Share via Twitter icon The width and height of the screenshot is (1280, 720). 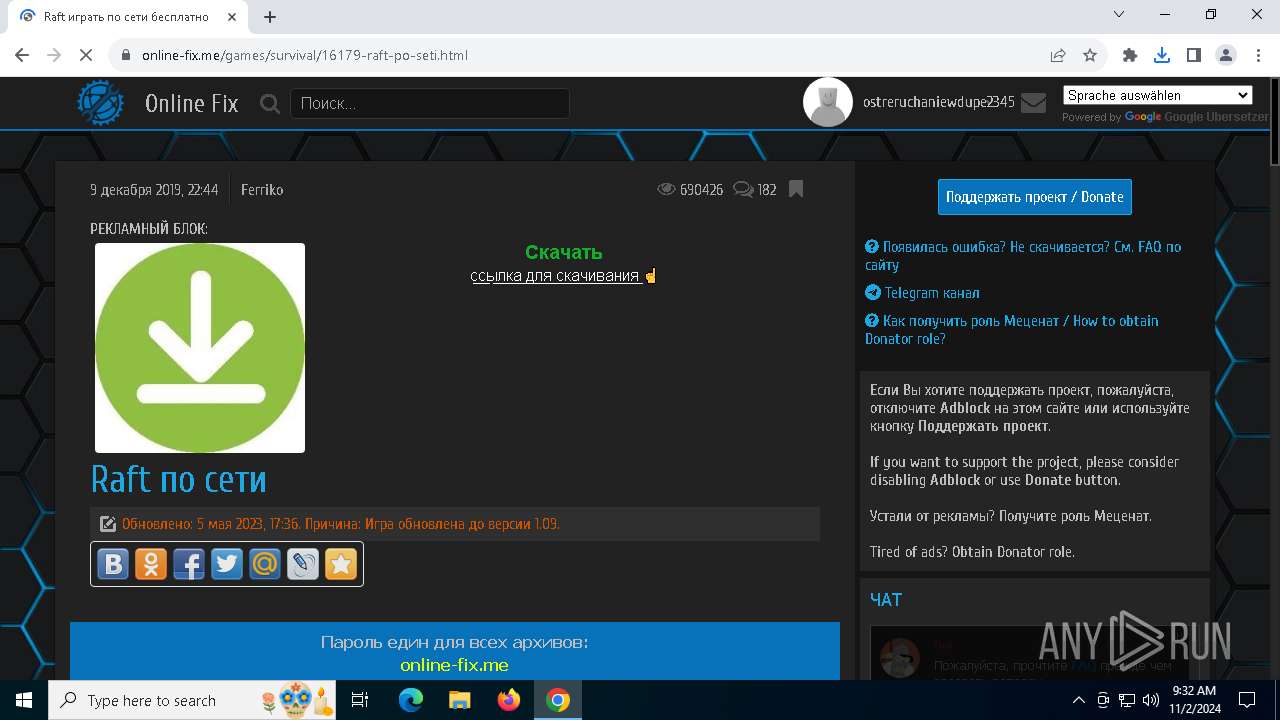pos(227,564)
